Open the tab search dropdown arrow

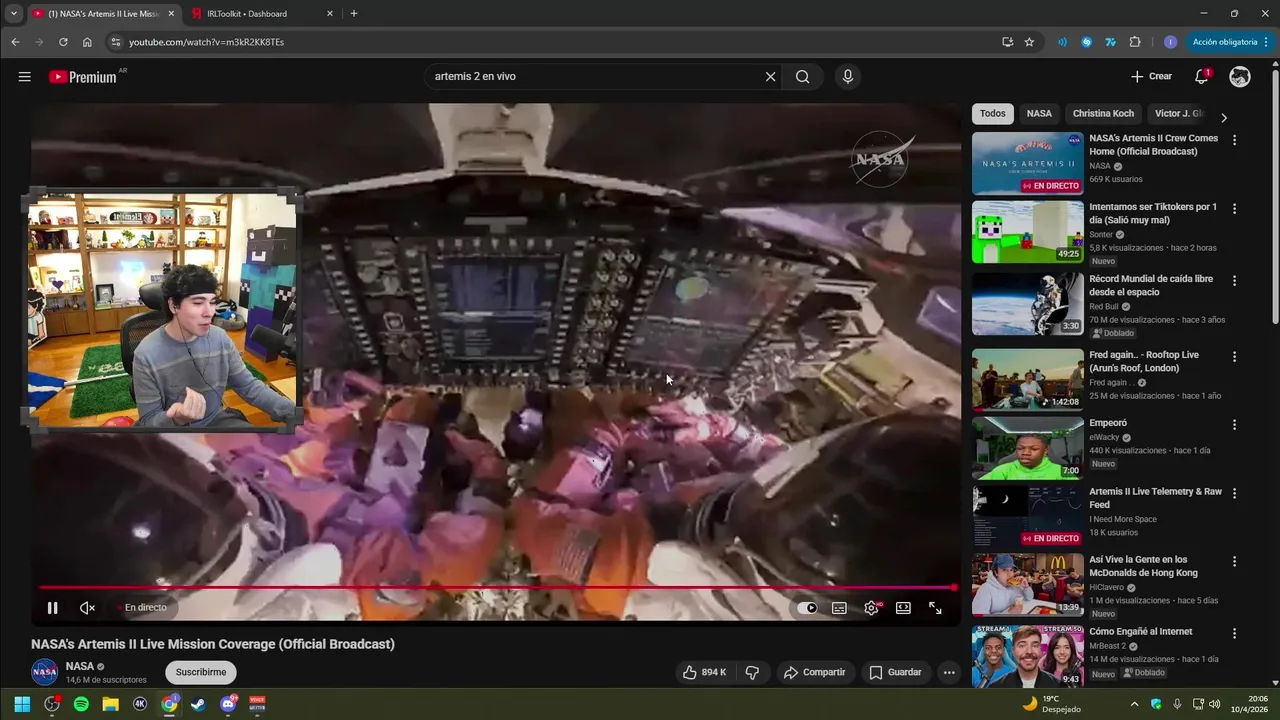coord(13,14)
